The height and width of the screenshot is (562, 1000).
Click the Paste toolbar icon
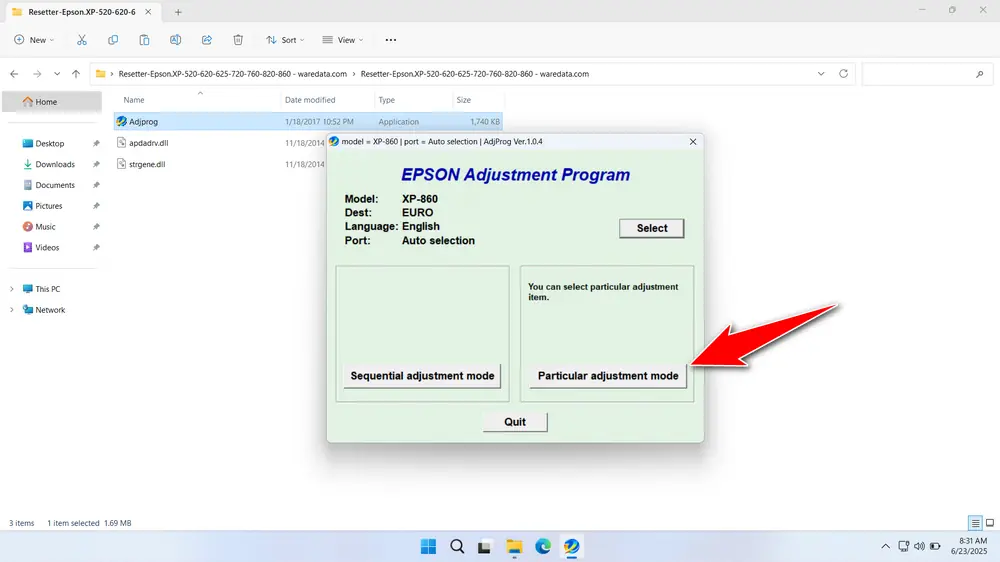click(x=144, y=40)
